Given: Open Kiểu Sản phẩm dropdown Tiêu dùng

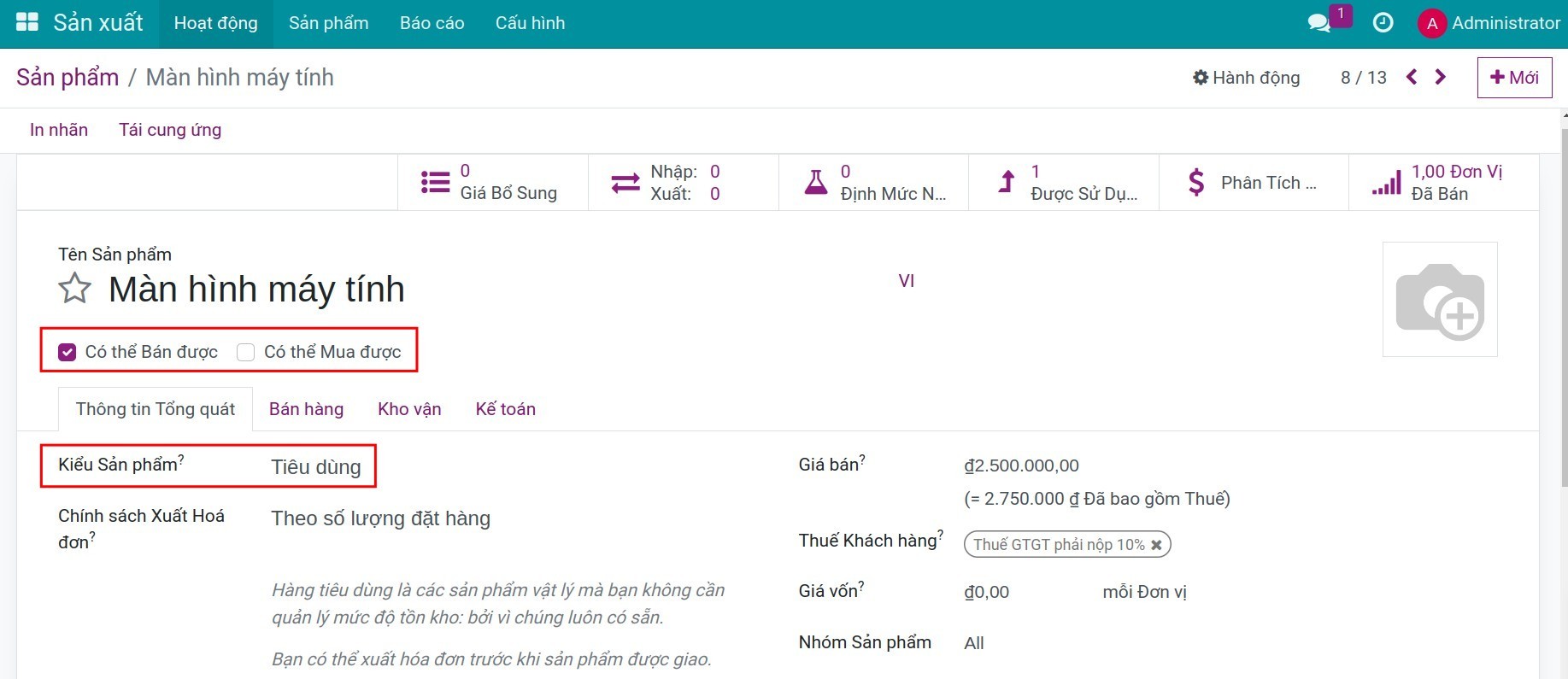Looking at the screenshot, I should (x=316, y=467).
